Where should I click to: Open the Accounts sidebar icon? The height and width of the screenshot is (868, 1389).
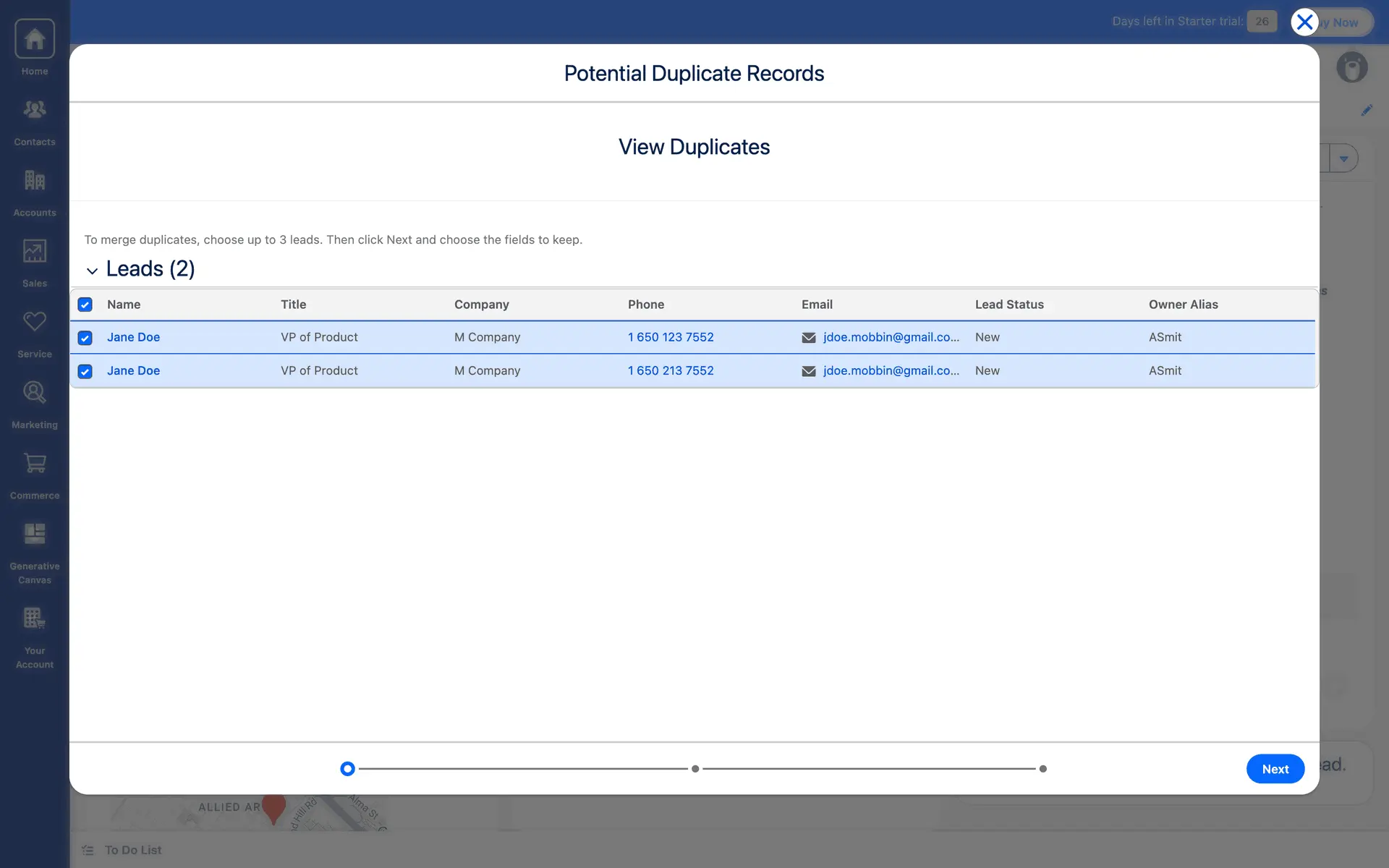click(34, 181)
